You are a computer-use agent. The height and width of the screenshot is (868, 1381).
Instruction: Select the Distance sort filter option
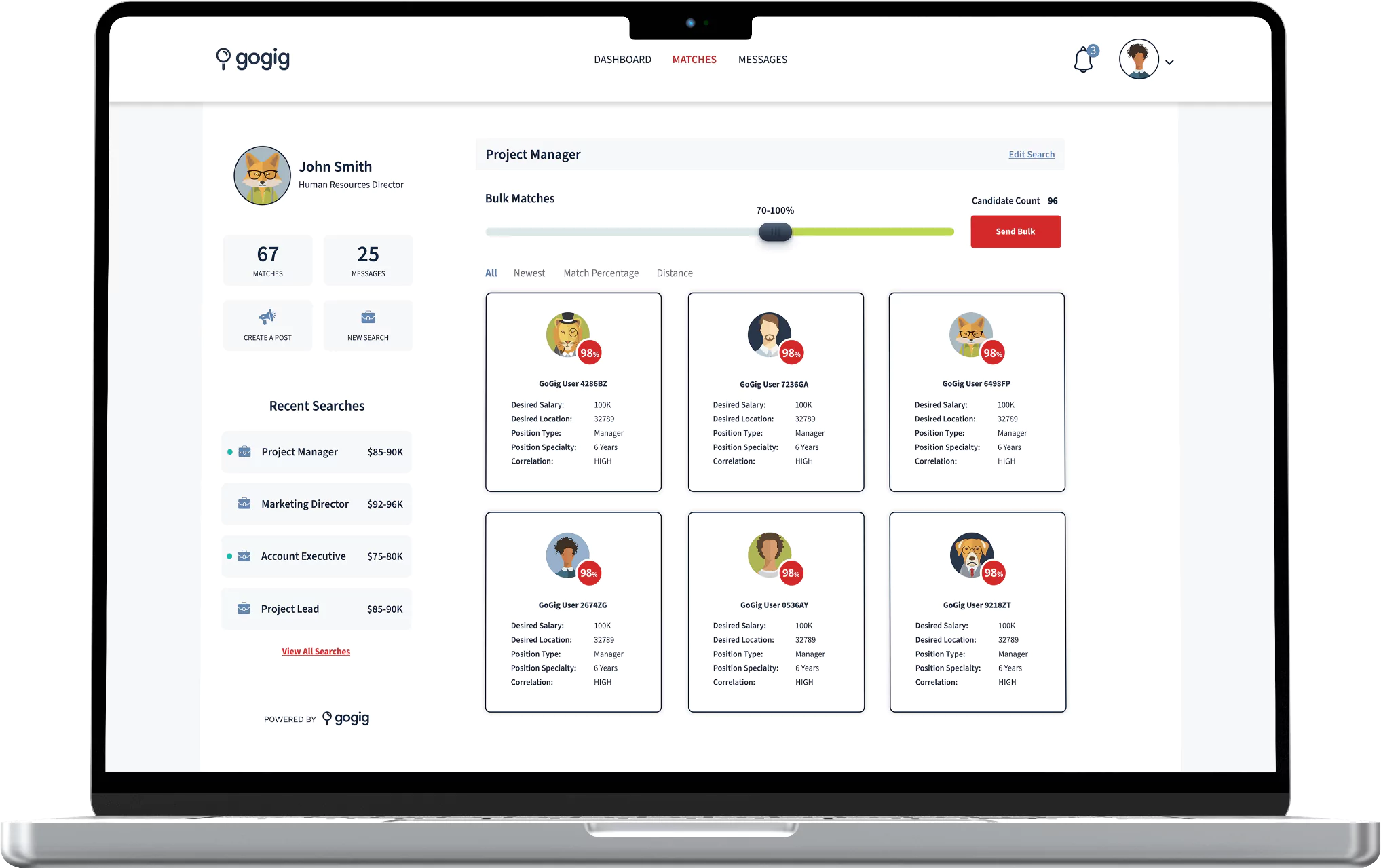[x=675, y=272]
